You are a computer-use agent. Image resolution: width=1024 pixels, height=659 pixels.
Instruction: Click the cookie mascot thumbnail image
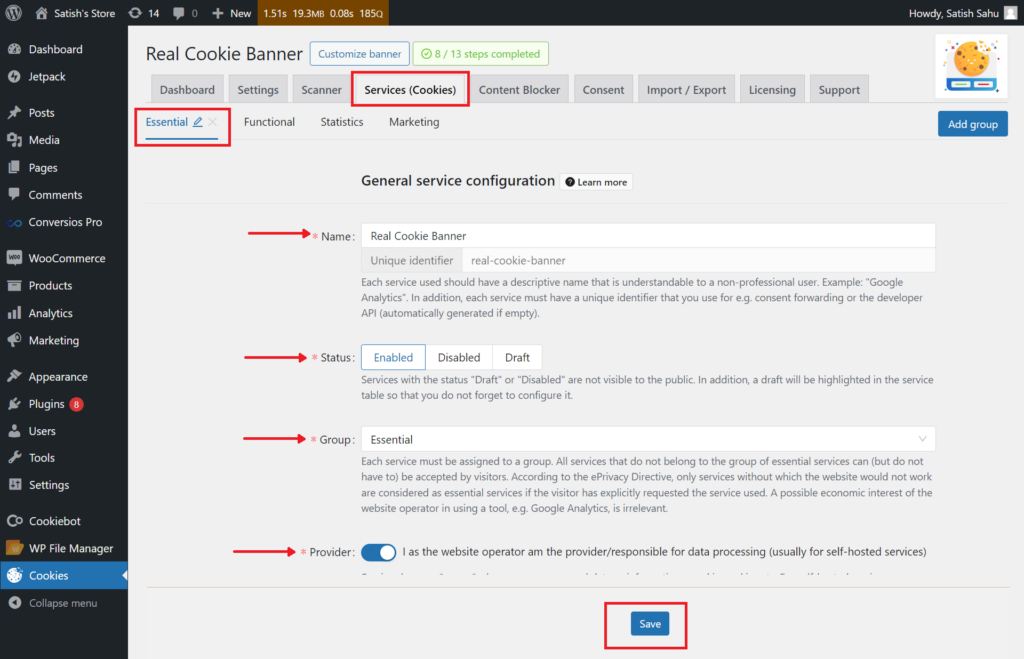coord(971,66)
